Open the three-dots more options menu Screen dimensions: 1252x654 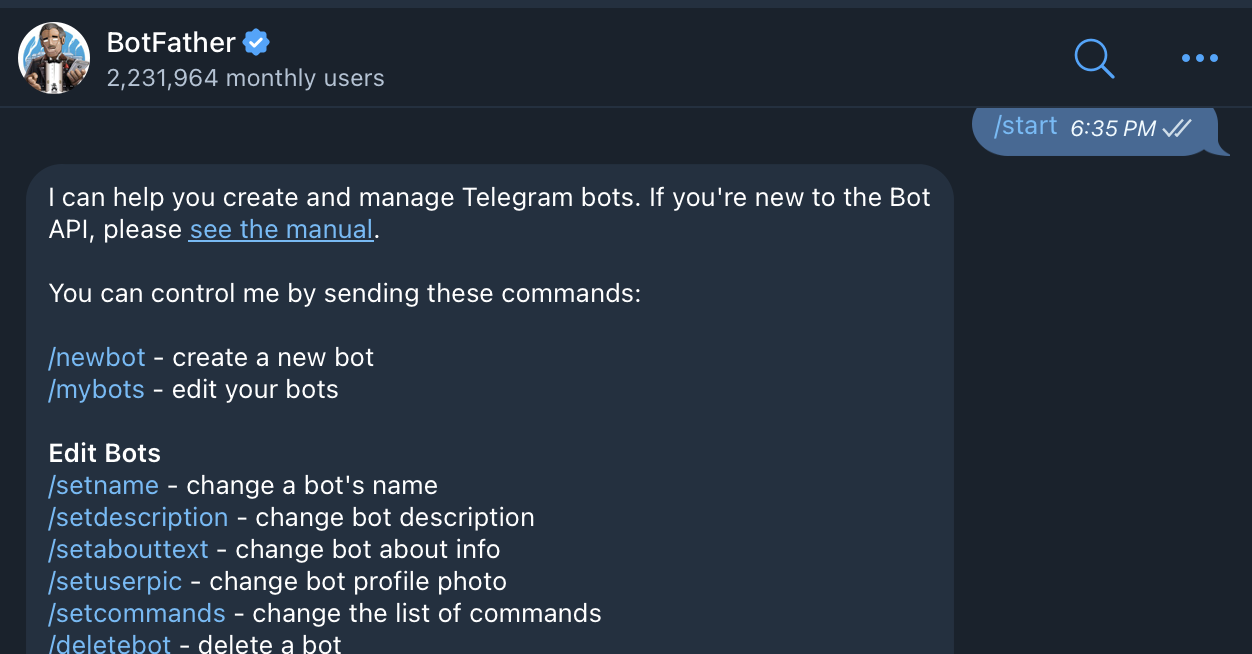(x=1199, y=58)
